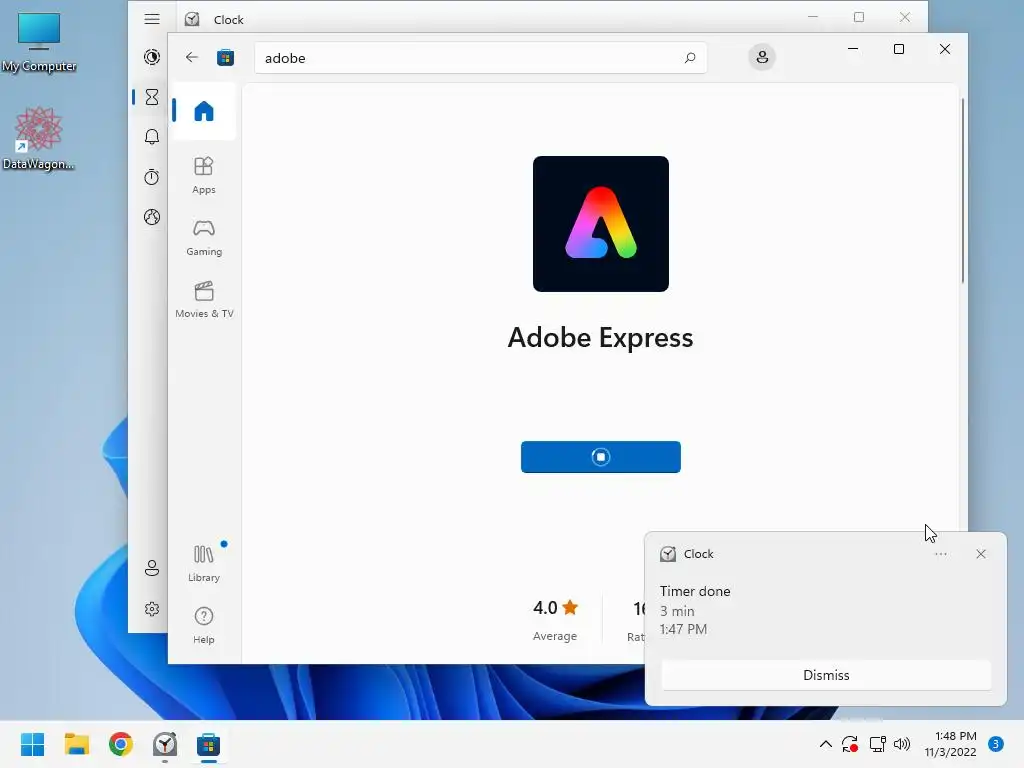Open Google Chrome from taskbar

click(121, 744)
